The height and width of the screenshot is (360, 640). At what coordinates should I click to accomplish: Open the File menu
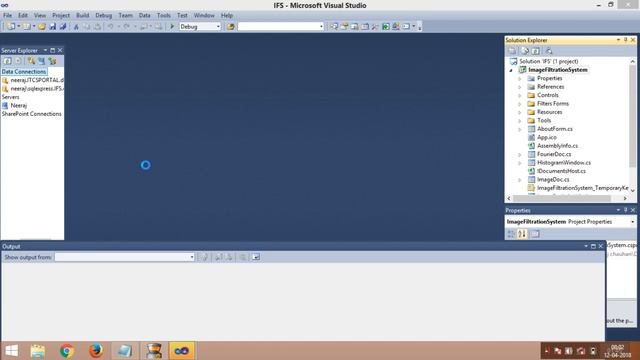(x=7, y=15)
